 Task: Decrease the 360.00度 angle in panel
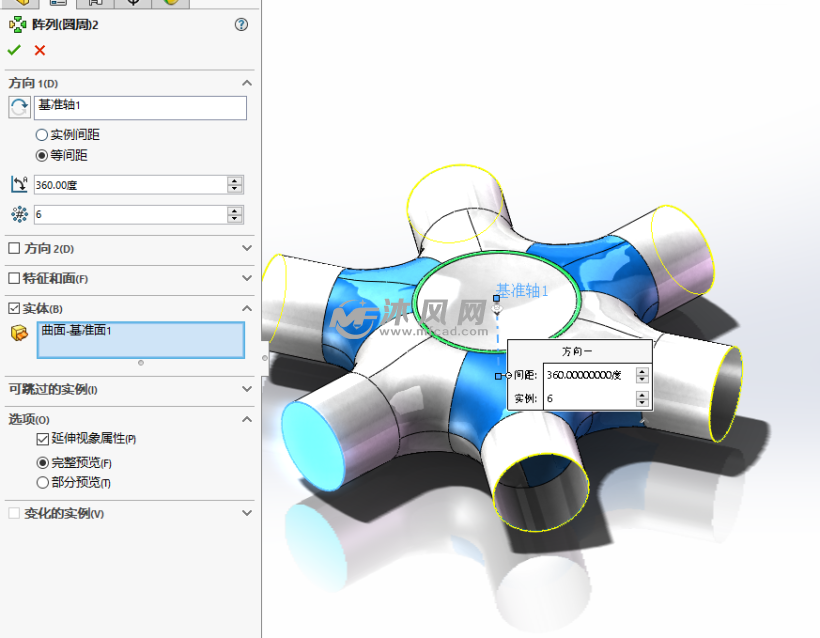(x=235, y=189)
